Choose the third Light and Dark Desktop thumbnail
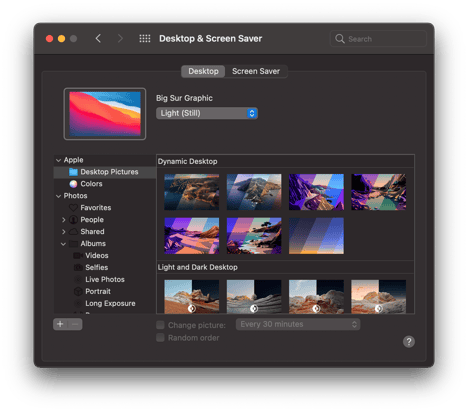The image size is (468, 412). coord(316,296)
